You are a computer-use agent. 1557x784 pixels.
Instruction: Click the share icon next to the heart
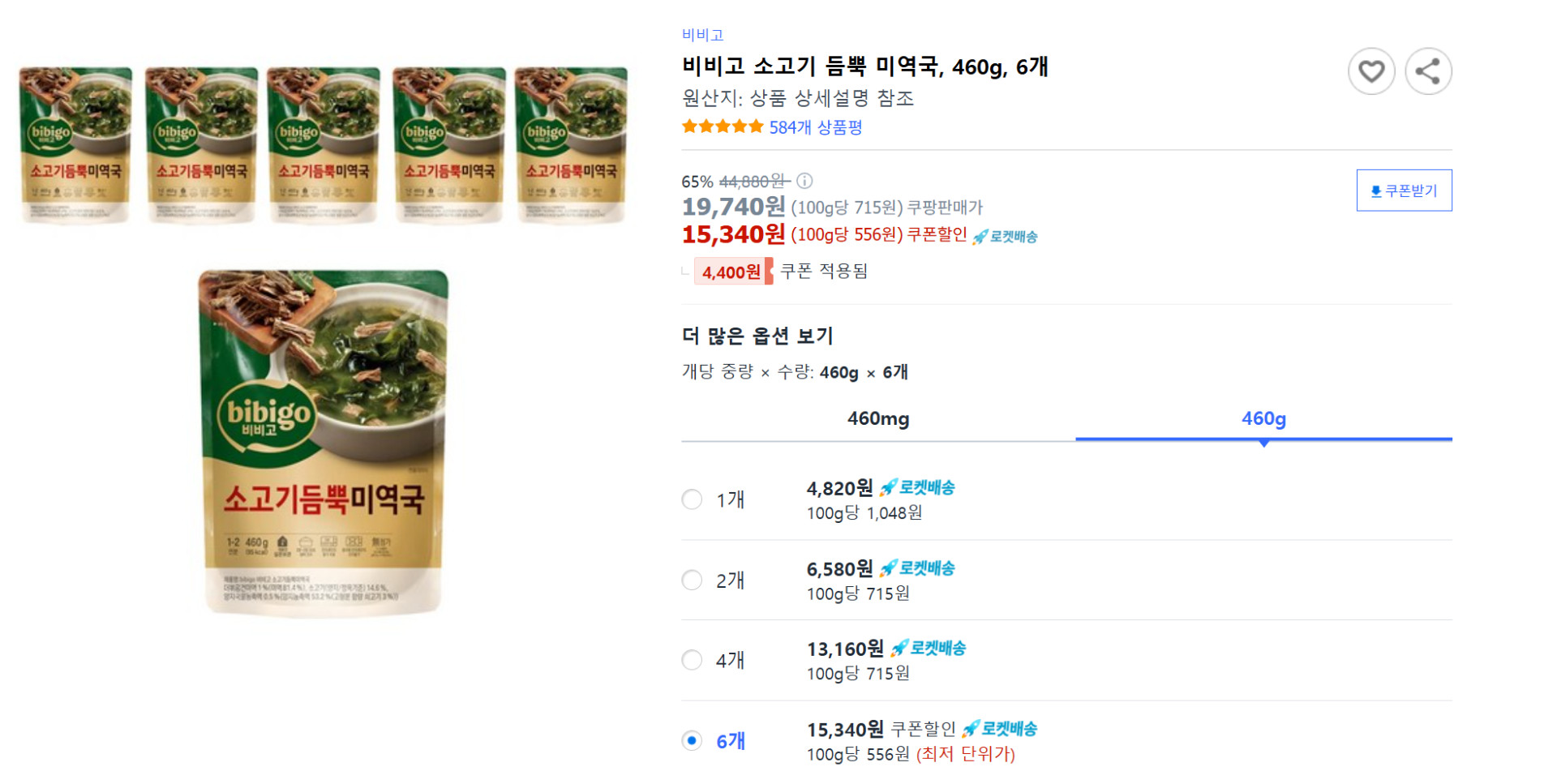[x=1429, y=71]
